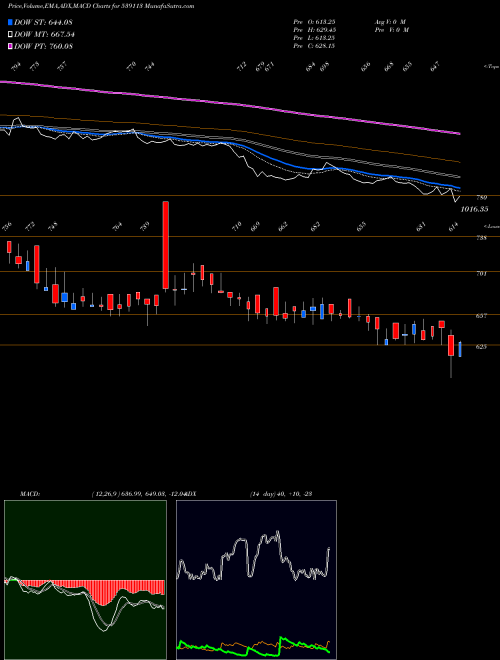The width and height of the screenshot is (500, 660).
Task: Select the 'DOW PT: 760.08' legend text
Action: click(x=43, y=46)
